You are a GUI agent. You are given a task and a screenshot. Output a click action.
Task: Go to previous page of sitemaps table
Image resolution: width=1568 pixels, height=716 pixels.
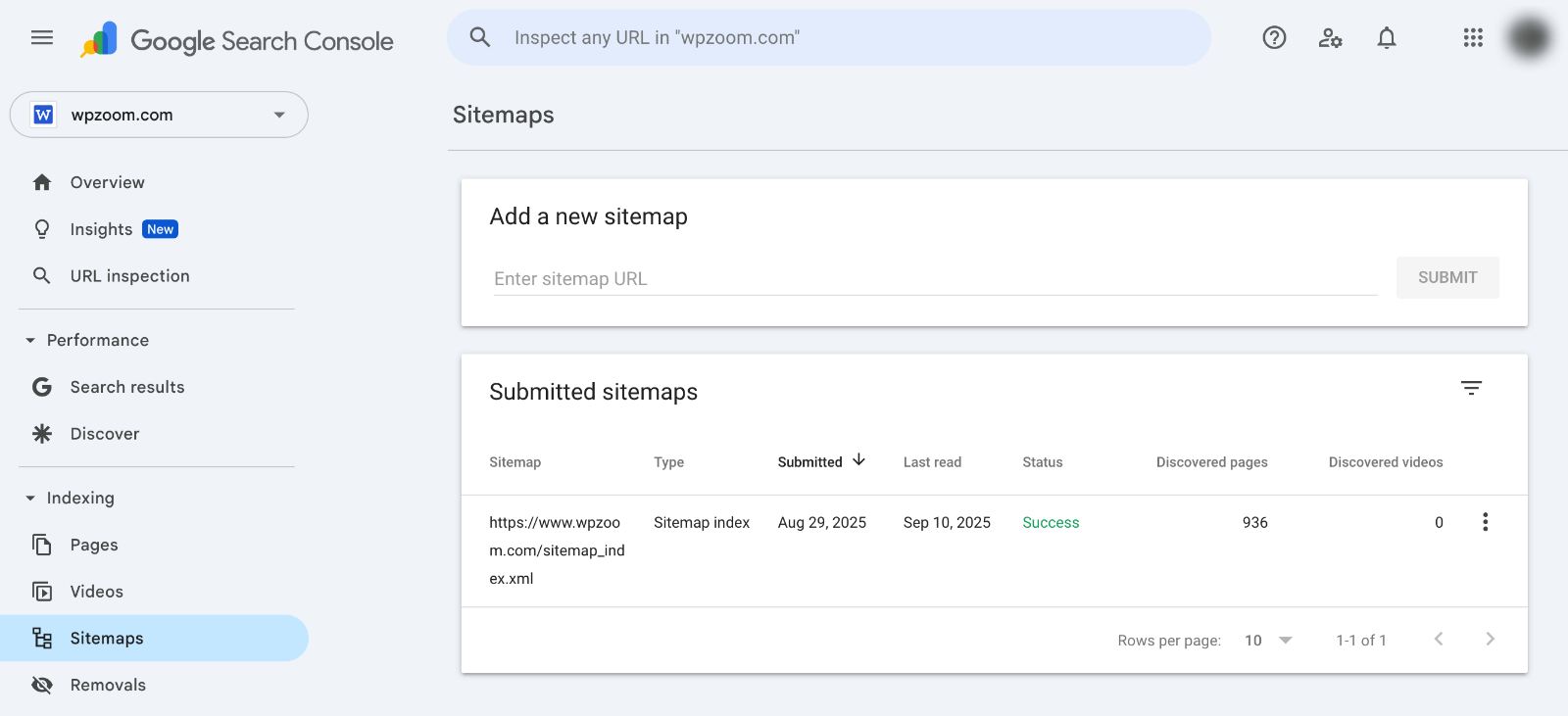pyautogui.click(x=1439, y=639)
